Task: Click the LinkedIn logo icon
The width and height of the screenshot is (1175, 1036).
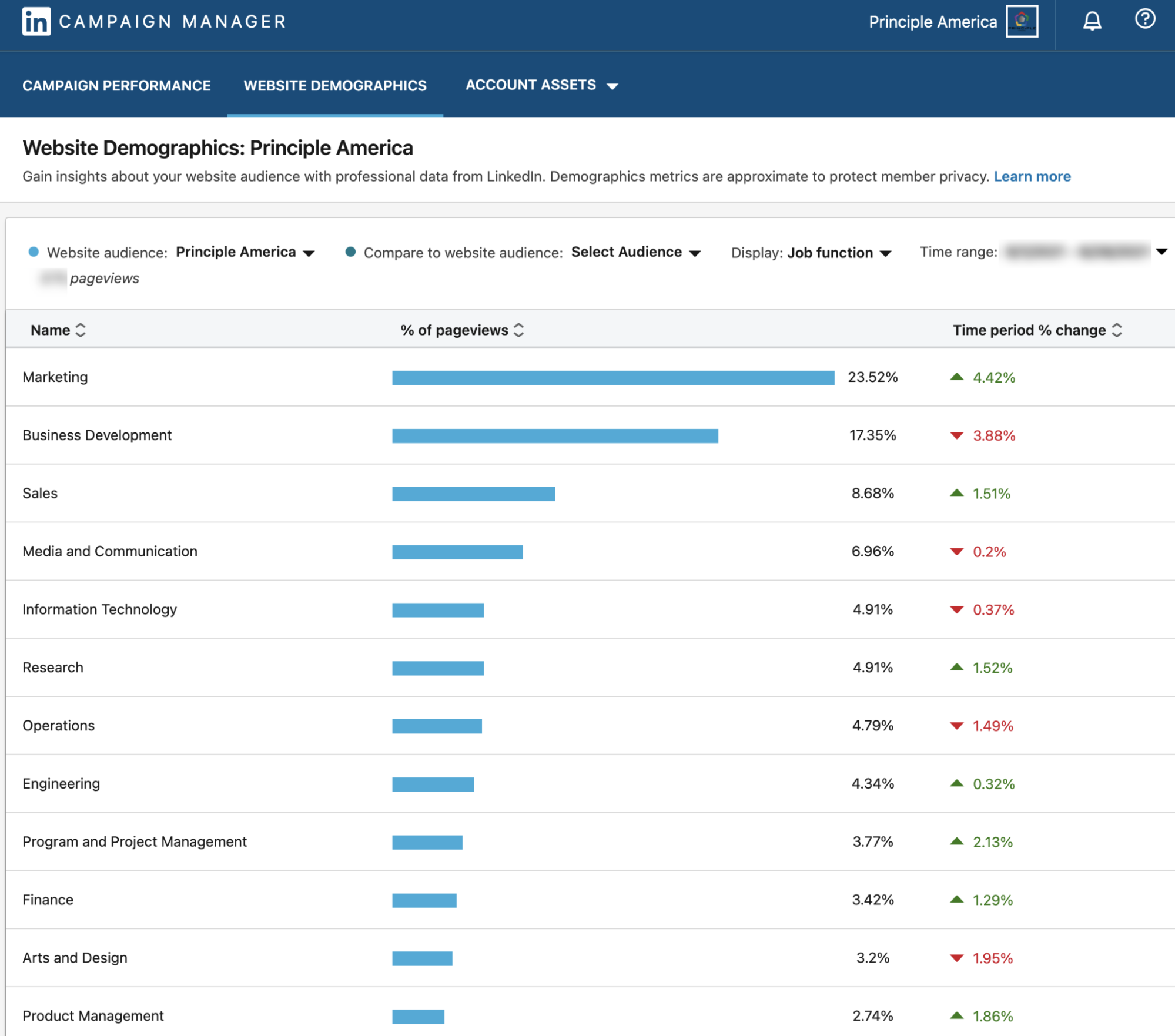Action: coord(36,22)
